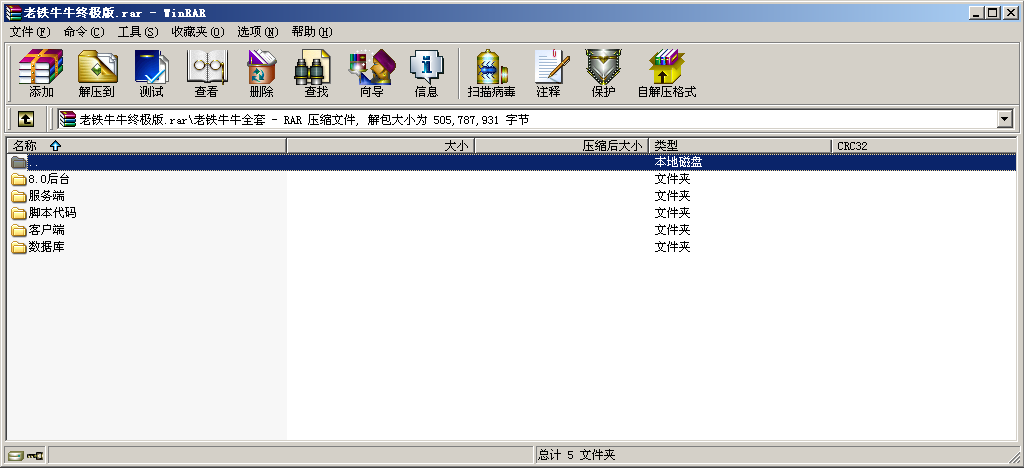The width and height of the screenshot is (1024, 468).
Task: Select the 数据库 folder in list
Action: pos(46,247)
